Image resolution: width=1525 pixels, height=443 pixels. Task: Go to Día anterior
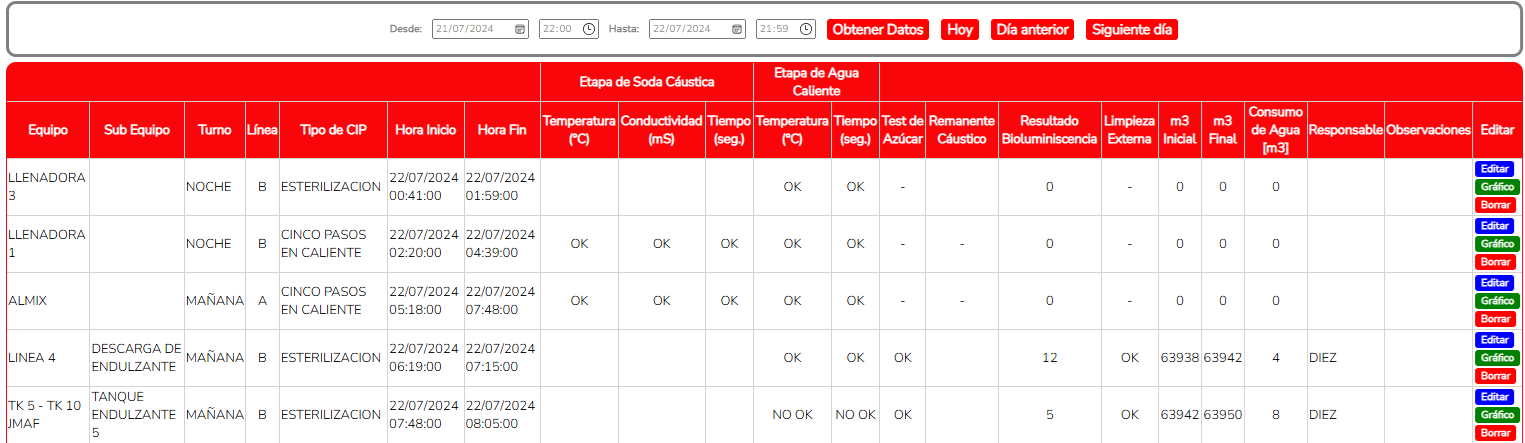[x=1033, y=30]
